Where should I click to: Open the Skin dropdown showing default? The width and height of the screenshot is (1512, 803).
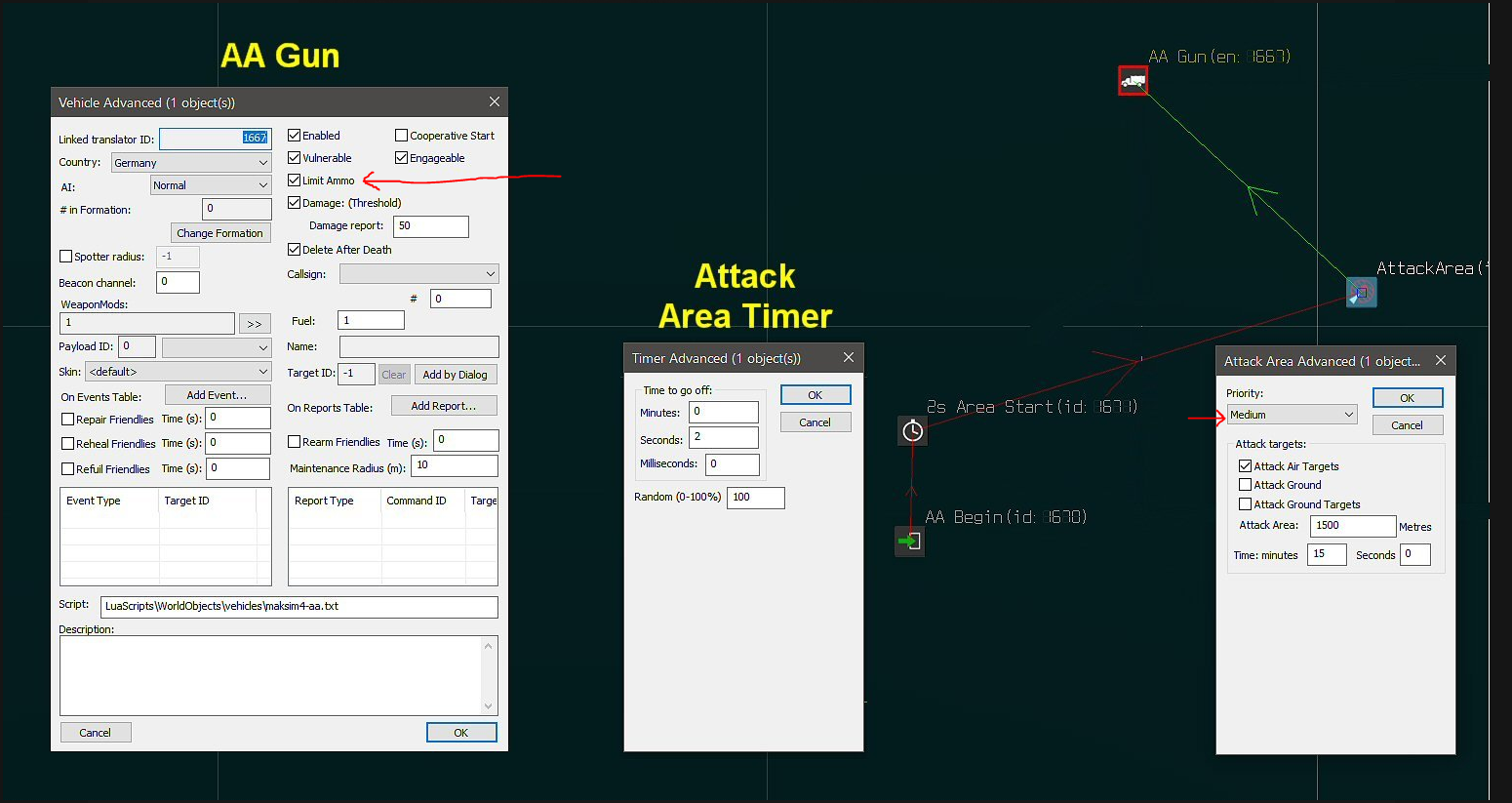(x=179, y=372)
